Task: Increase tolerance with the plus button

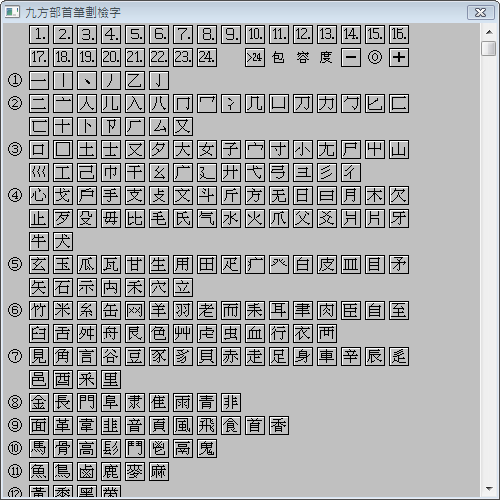Action: coord(399,57)
